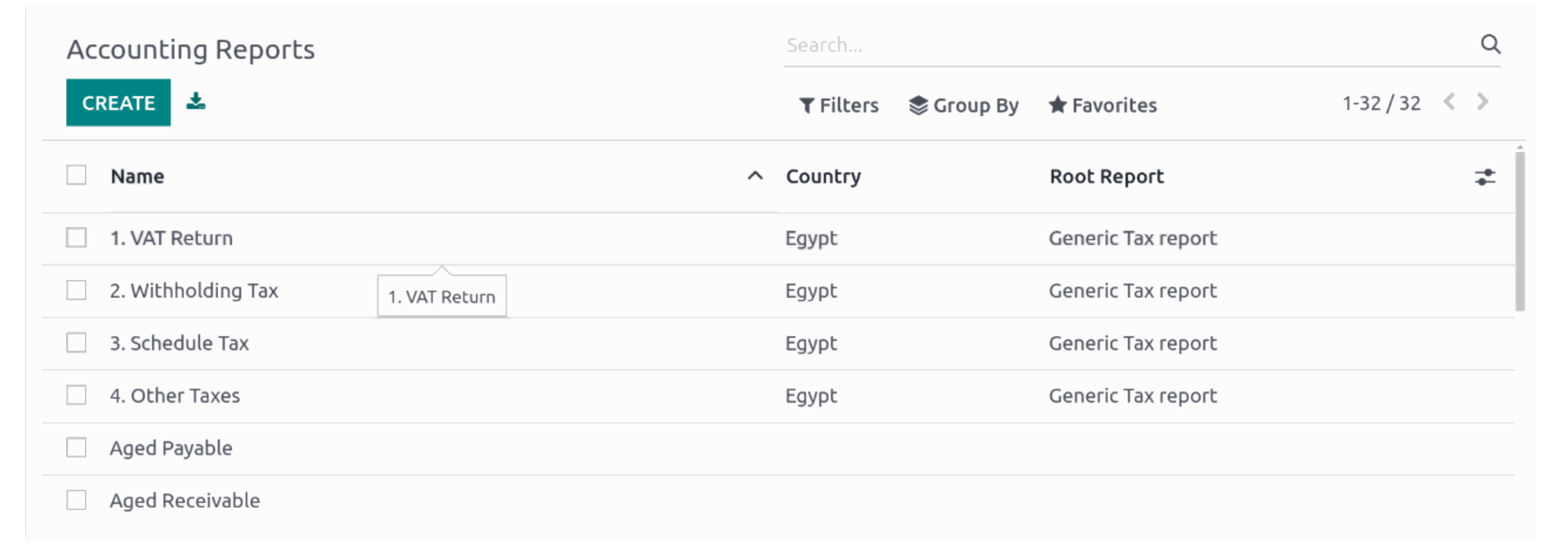The image size is (1568, 551).
Task: Sort by the Root Report column header
Action: tap(1107, 176)
